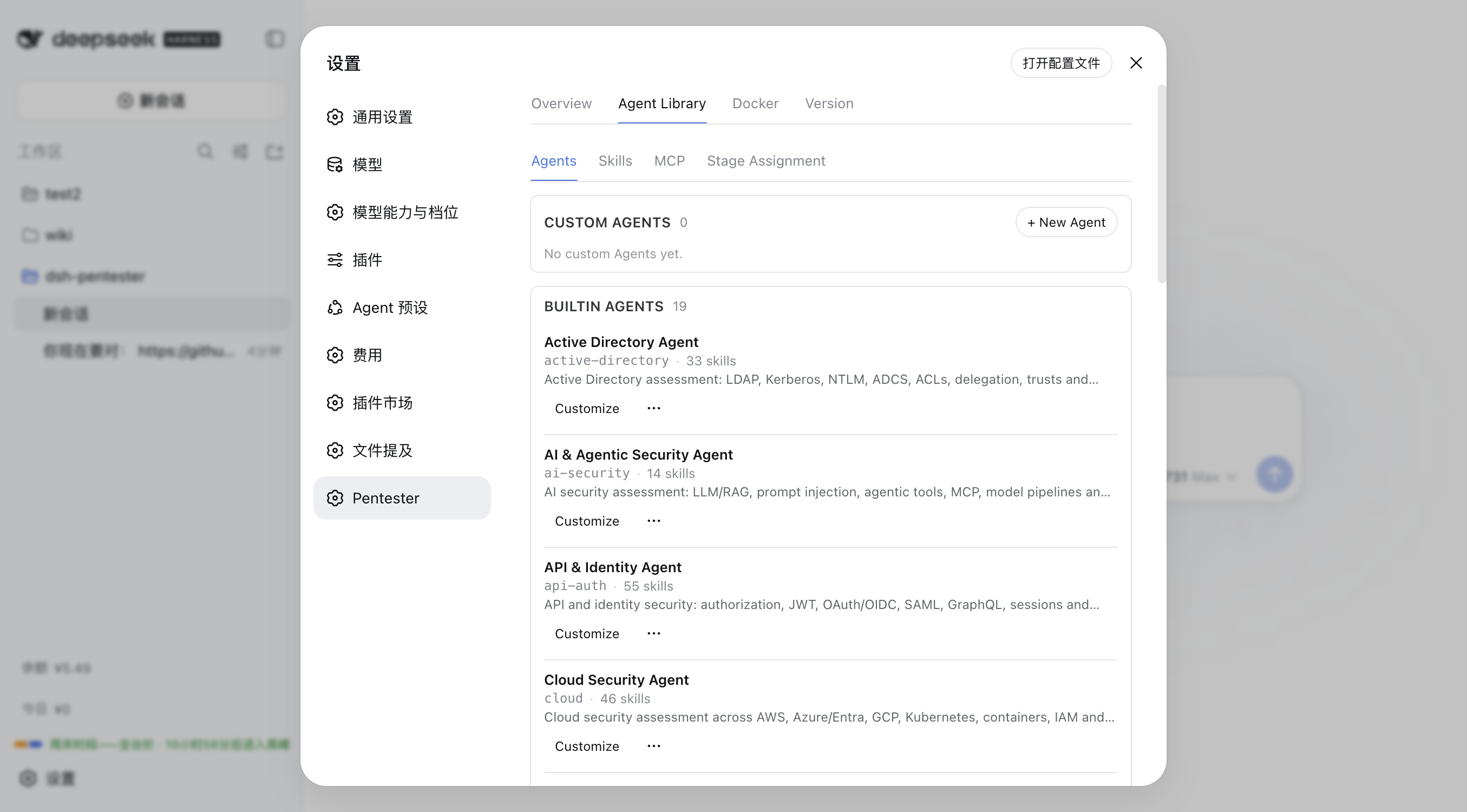Image resolution: width=1467 pixels, height=812 pixels.
Task: Click the api-auth identifier text
Action: (x=575, y=585)
